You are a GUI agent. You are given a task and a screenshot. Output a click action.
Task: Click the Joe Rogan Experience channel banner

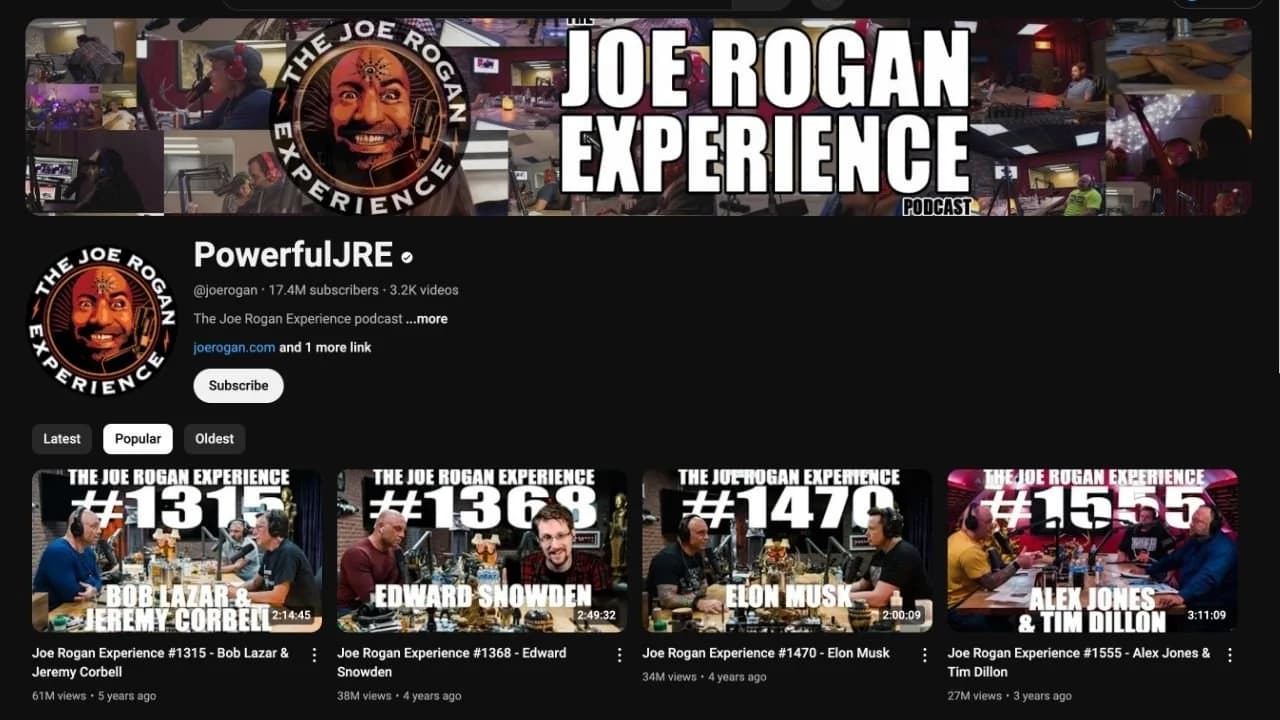coord(638,116)
